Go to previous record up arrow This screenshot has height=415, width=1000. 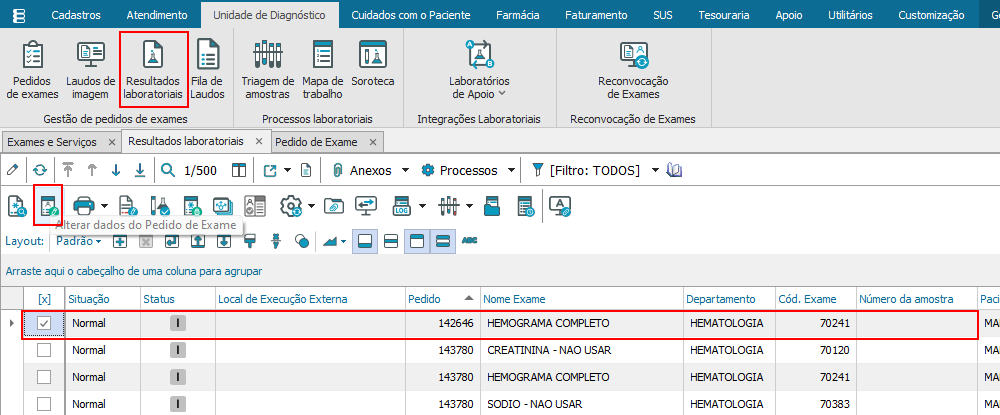click(92, 170)
